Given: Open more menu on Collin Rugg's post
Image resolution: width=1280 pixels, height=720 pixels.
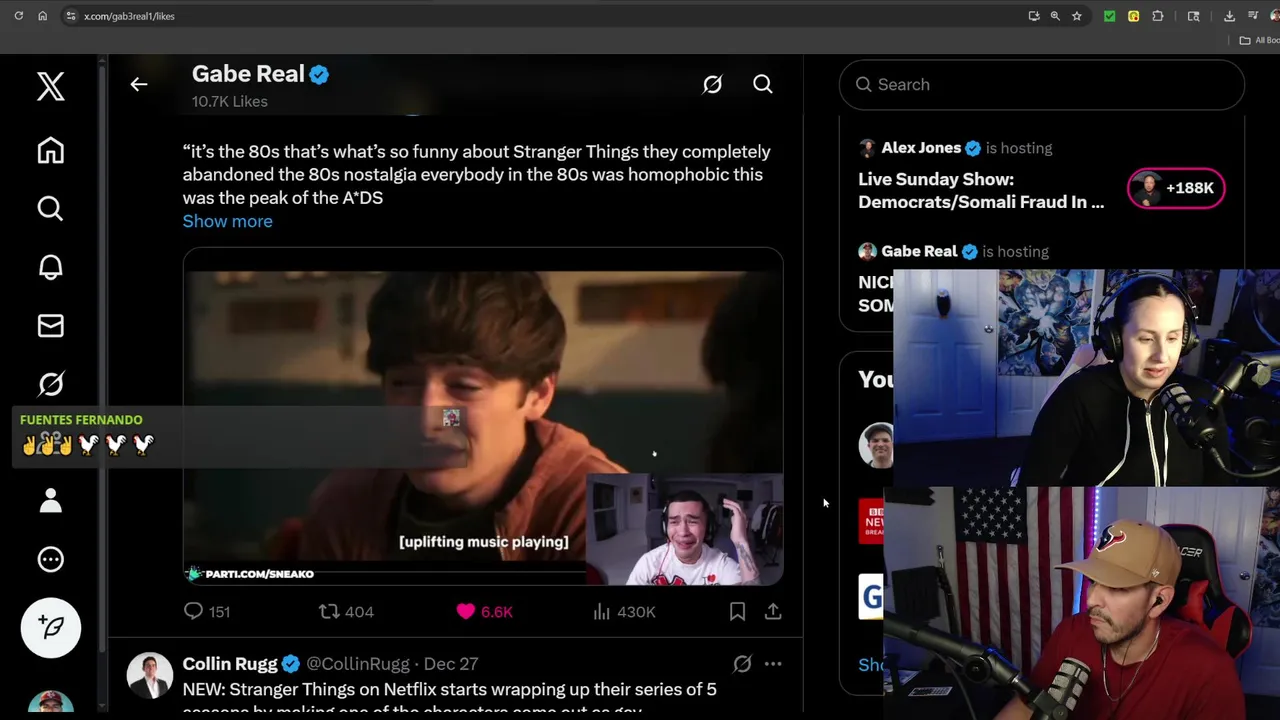Looking at the screenshot, I should (773, 663).
